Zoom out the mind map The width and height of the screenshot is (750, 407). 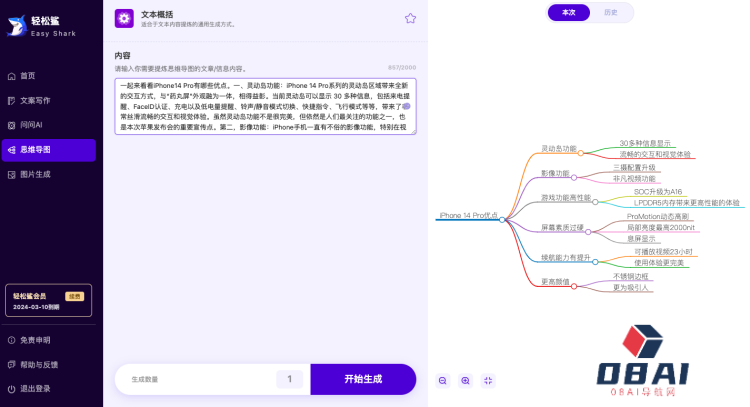(x=443, y=381)
